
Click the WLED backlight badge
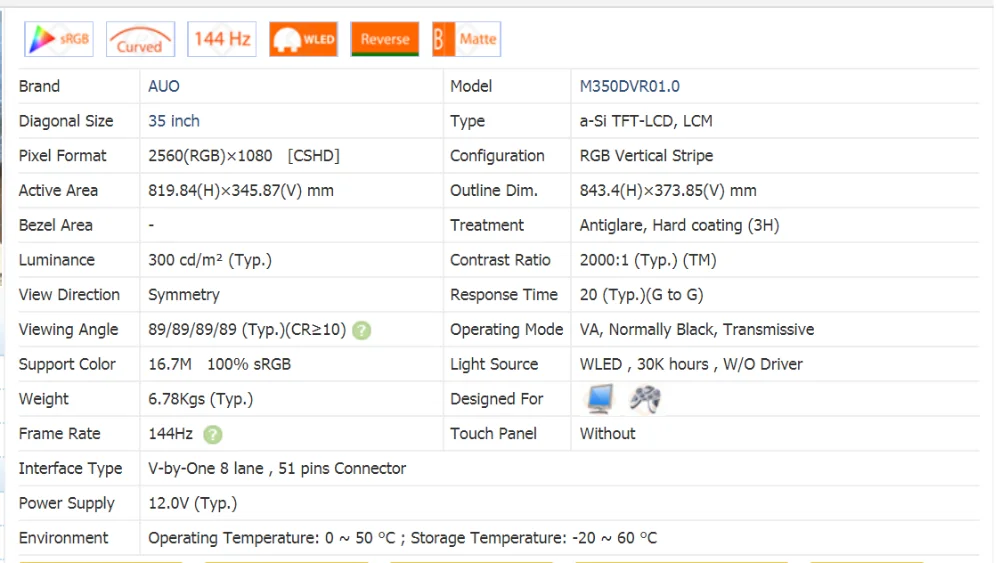304,39
